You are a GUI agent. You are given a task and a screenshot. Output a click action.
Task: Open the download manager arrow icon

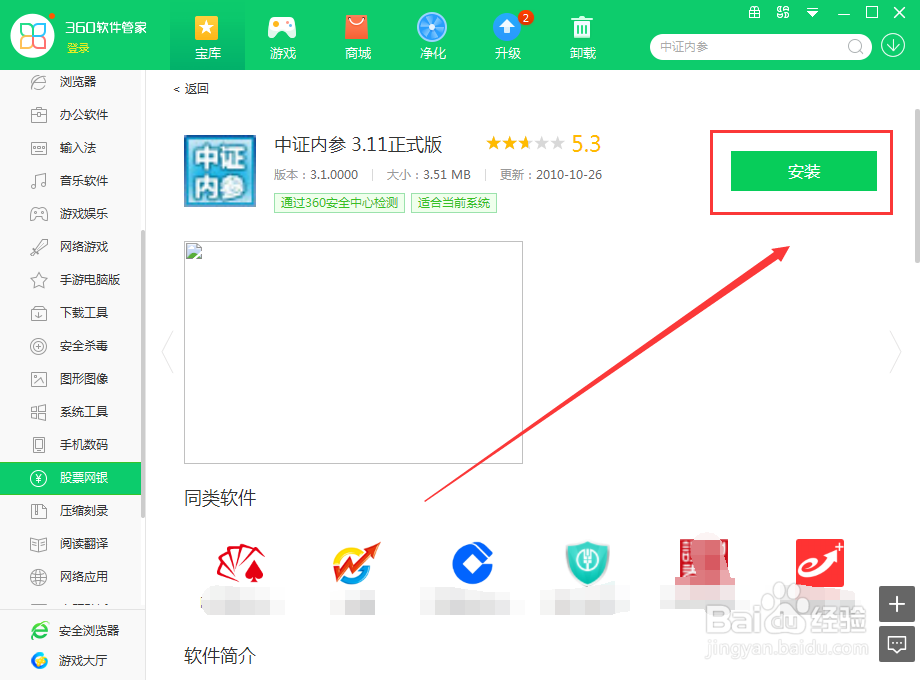point(893,46)
